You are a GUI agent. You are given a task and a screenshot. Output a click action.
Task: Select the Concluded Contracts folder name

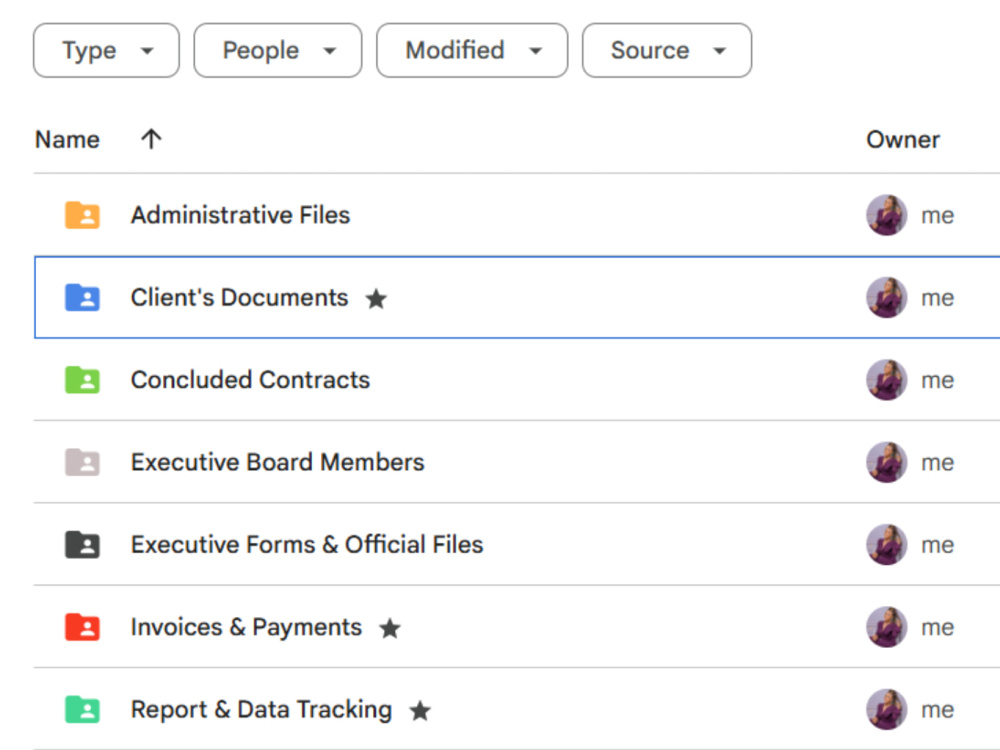click(250, 379)
